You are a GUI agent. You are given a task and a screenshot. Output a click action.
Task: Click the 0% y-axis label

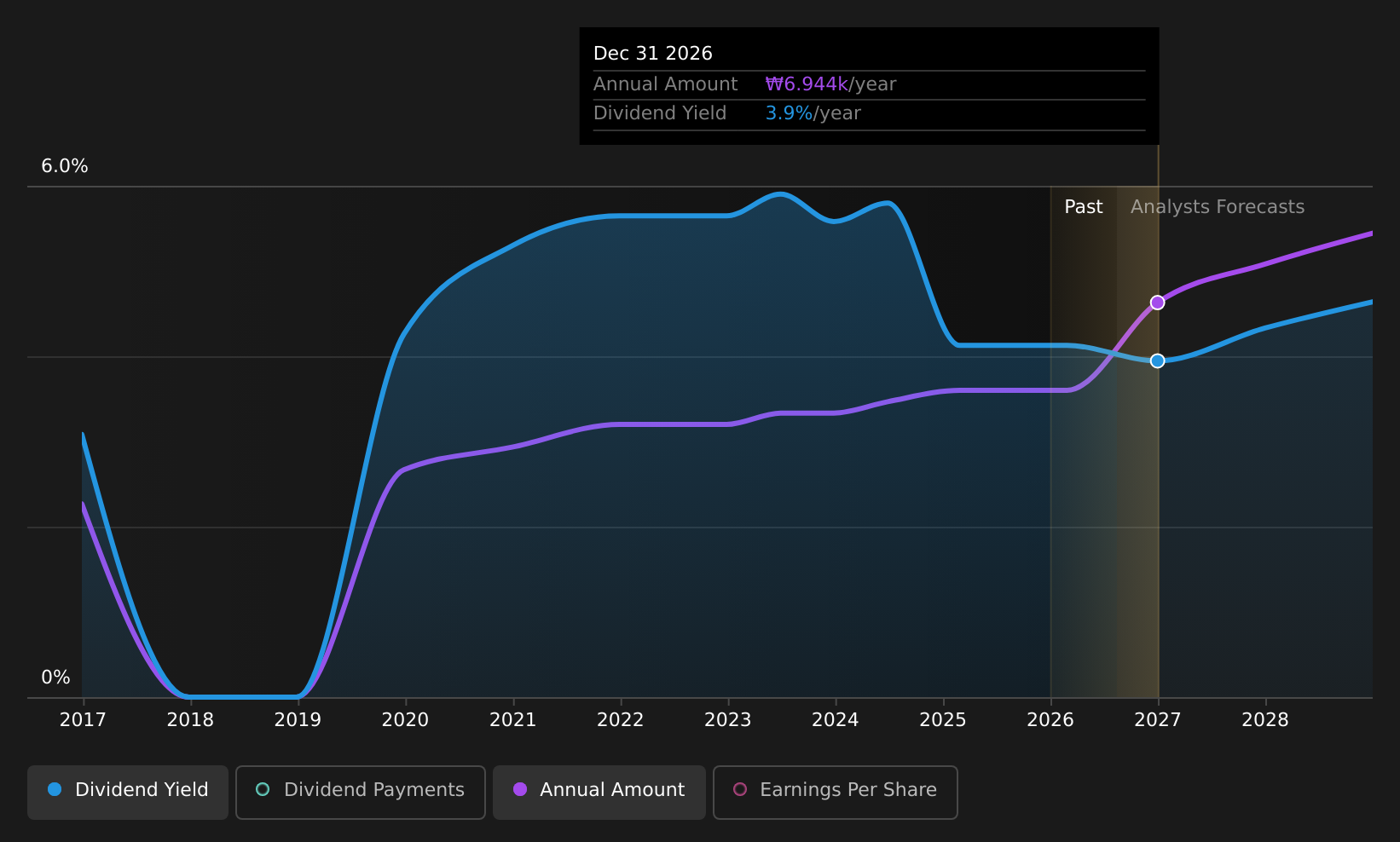click(55, 678)
